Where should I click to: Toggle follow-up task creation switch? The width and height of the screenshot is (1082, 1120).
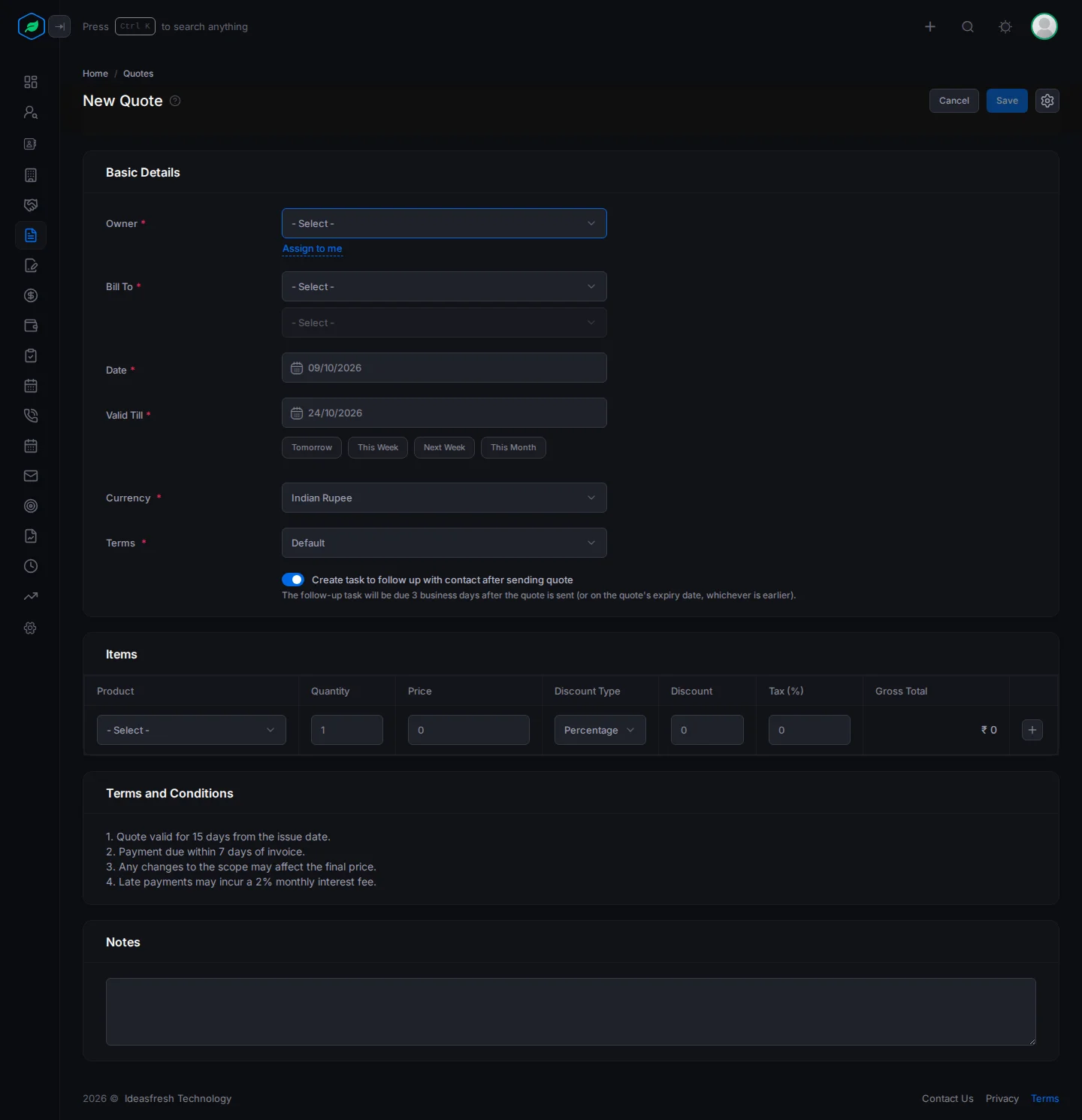pos(293,580)
